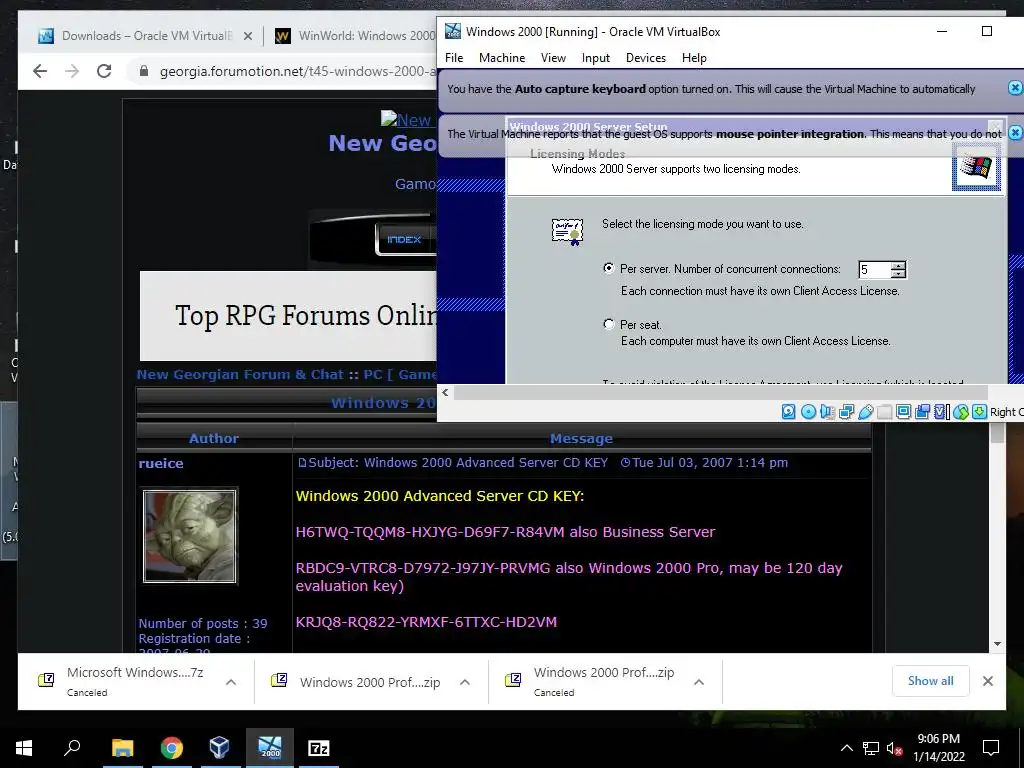Viewport: 1024px width, 768px height.
Task: Reload the forum page in Chrome
Action: (104, 71)
